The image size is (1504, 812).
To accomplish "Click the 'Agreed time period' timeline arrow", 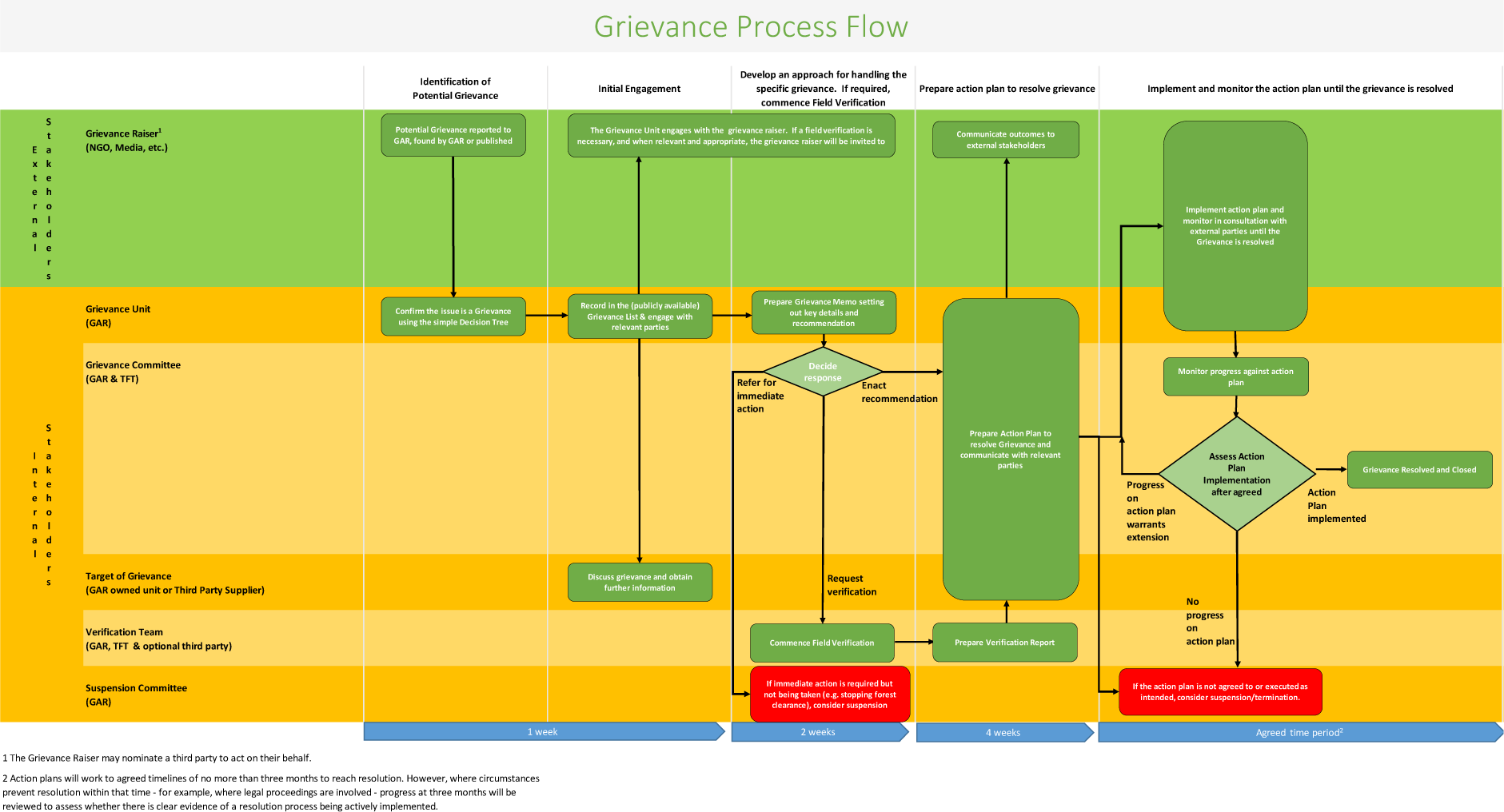I will pyautogui.click(x=1300, y=733).
